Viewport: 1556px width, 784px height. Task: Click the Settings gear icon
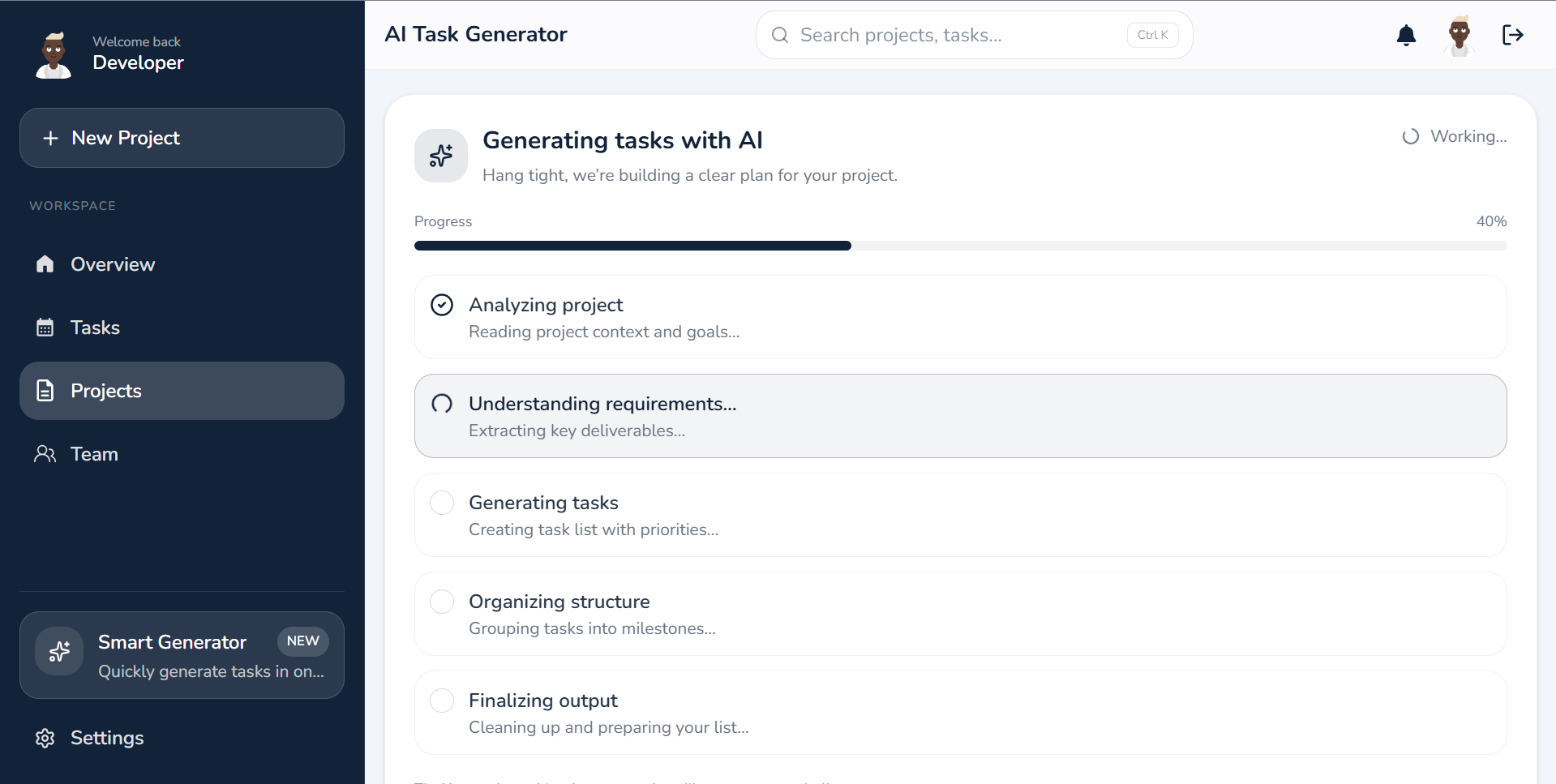[45, 738]
